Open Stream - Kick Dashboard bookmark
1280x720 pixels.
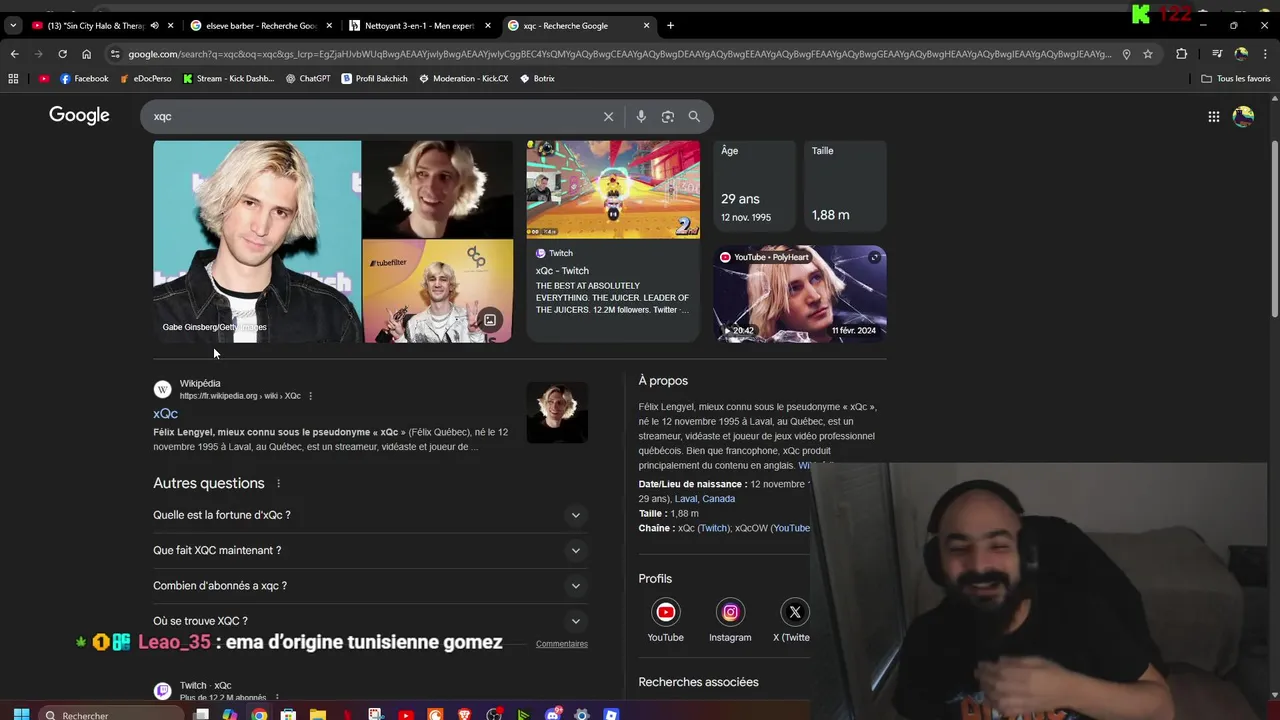(228, 78)
